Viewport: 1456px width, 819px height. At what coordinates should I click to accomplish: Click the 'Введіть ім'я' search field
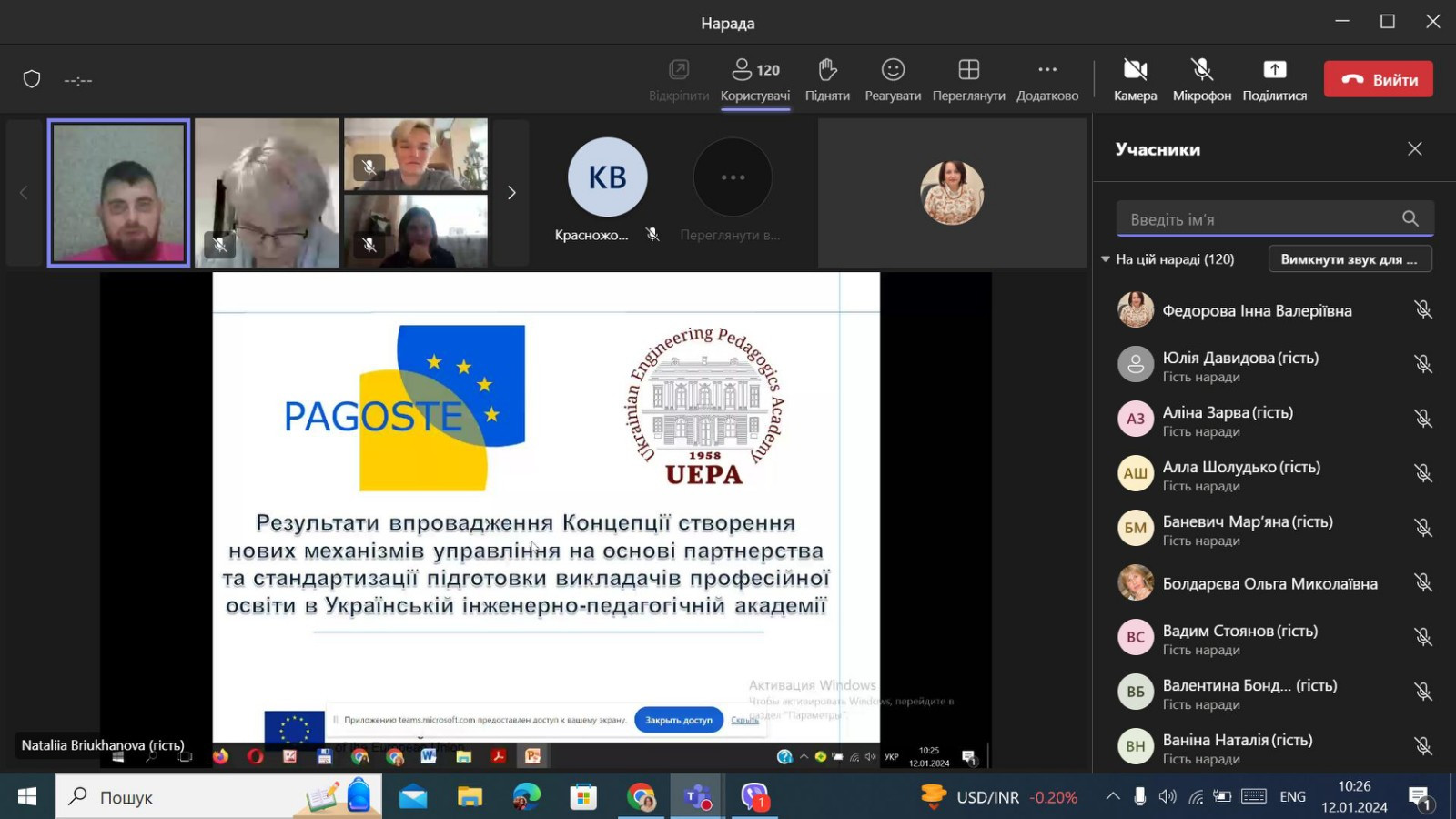(1260, 219)
